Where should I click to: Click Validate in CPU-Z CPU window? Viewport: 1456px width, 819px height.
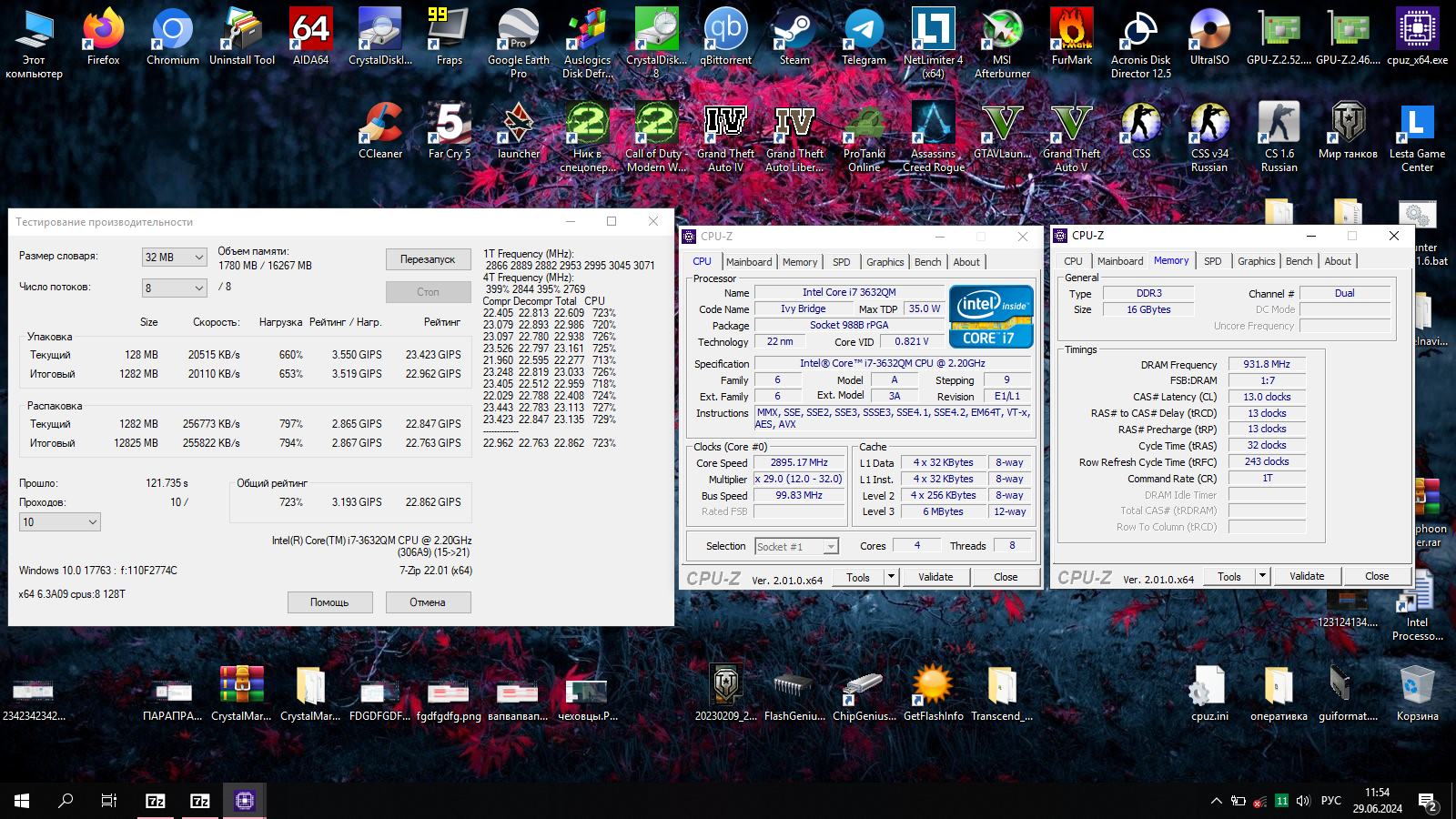[x=935, y=577]
